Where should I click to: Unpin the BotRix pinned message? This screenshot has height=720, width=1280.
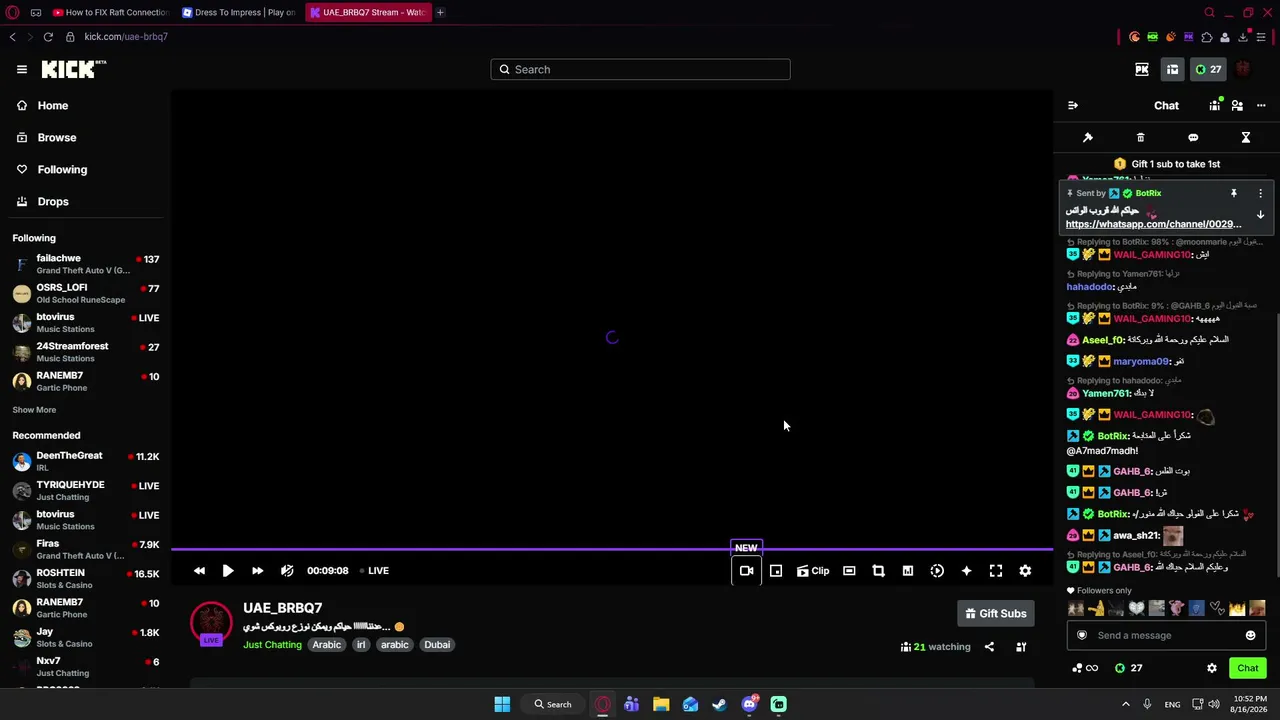(x=1234, y=193)
